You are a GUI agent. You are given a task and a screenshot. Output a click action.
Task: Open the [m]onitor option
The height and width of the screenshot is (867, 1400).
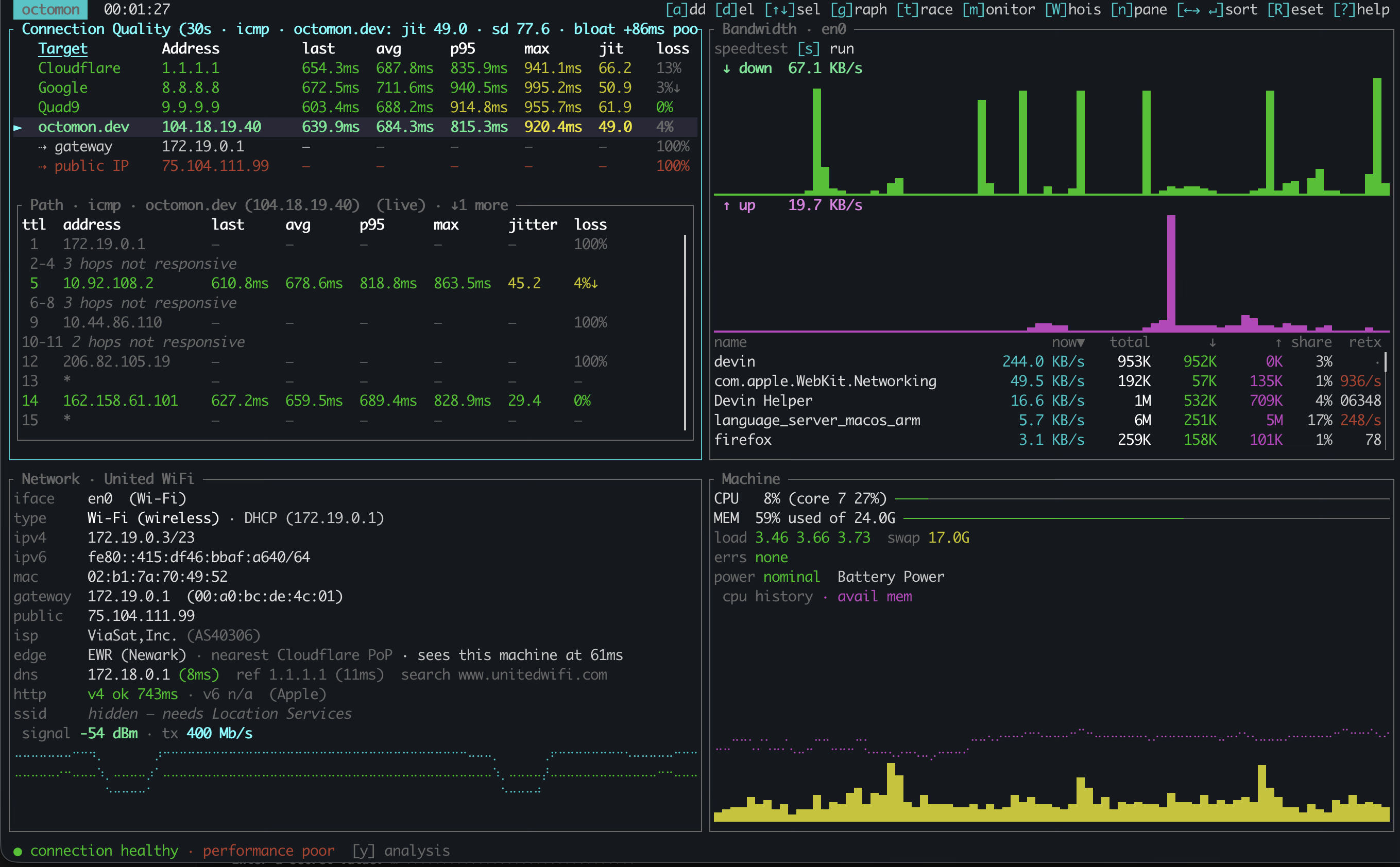[x=999, y=10]
